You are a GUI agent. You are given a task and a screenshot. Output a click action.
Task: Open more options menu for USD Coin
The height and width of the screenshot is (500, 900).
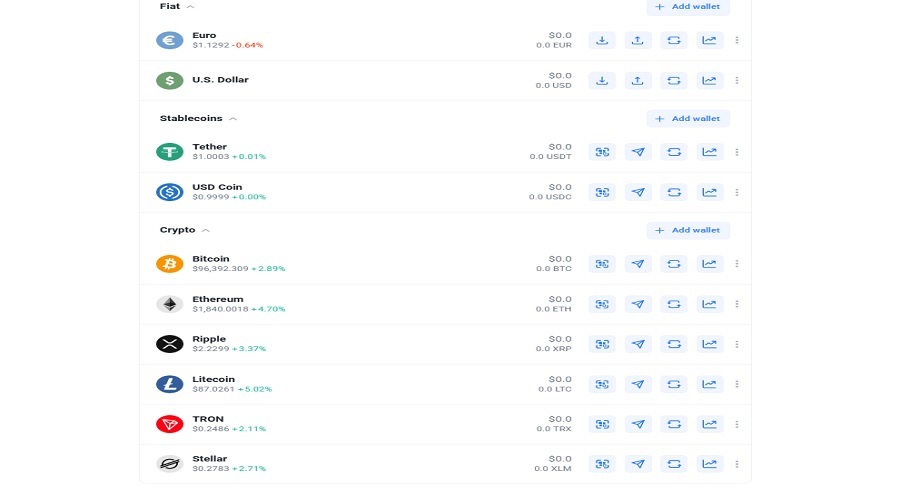[x=736, y=192]
